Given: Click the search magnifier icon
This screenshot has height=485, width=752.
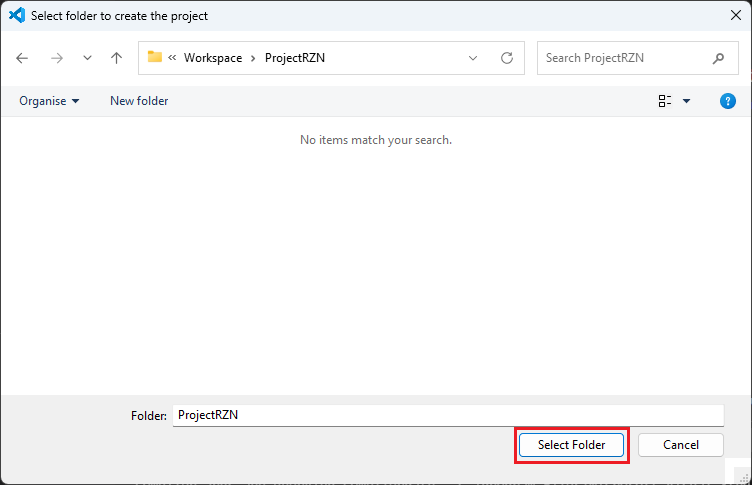Looking at the screenshot, I should tap(718, 58).
